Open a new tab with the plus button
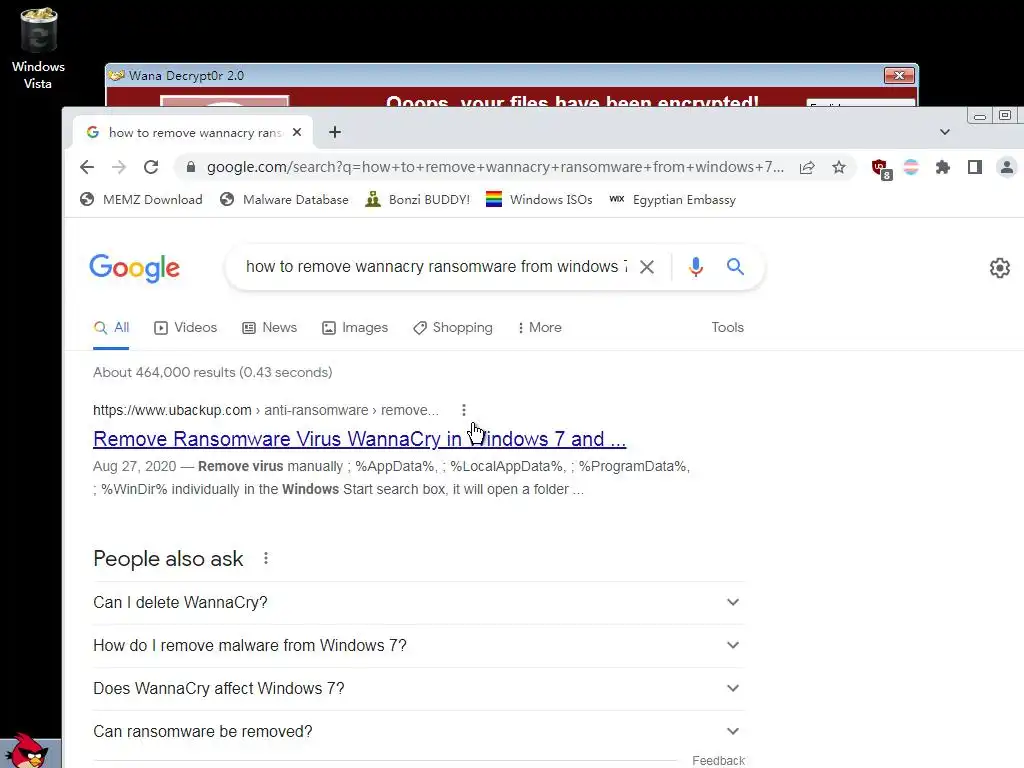Image resolution: width=1024 pixels, height=768 pixels. (335, 133)
